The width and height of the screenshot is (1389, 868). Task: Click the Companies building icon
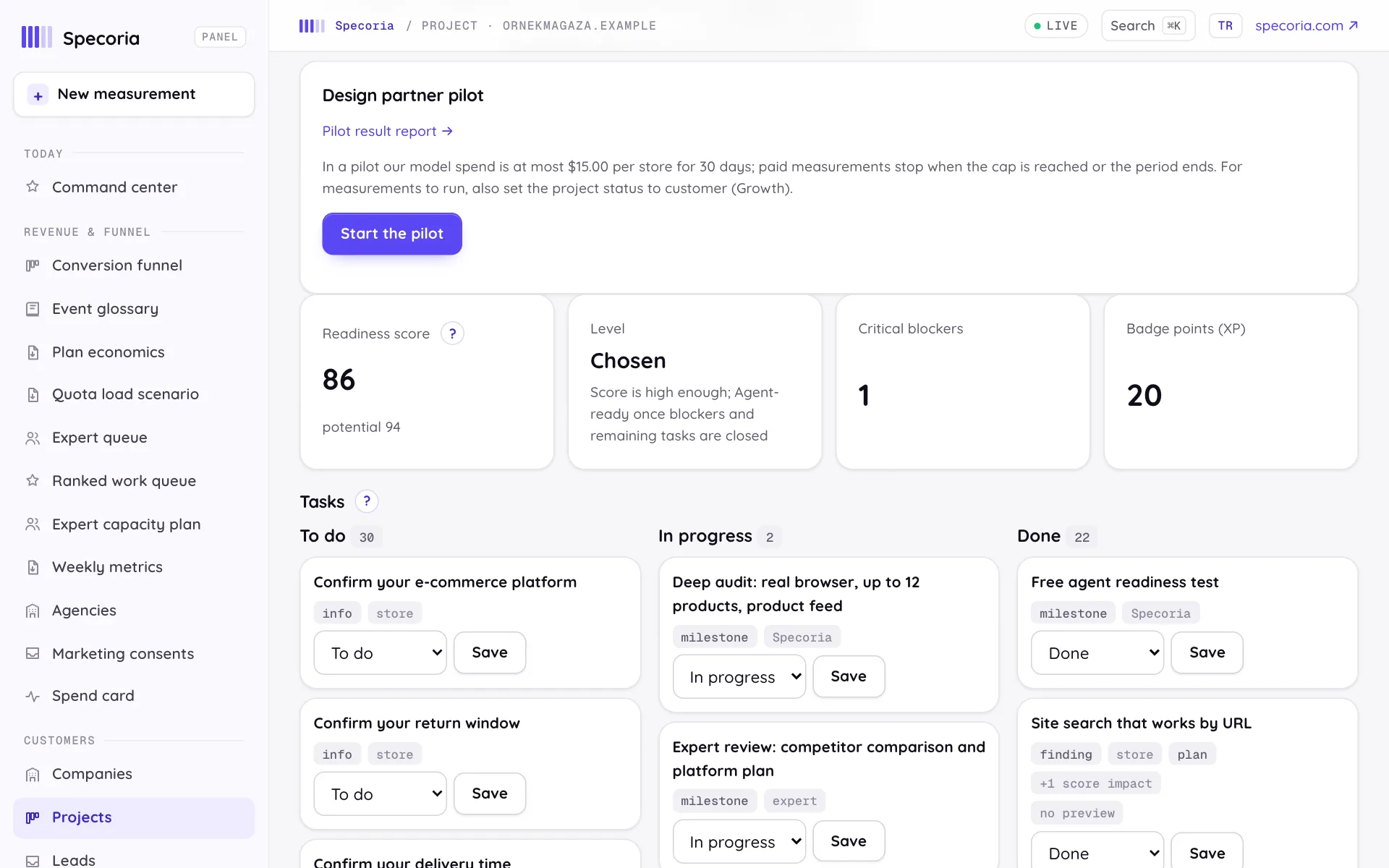point(33,774)
